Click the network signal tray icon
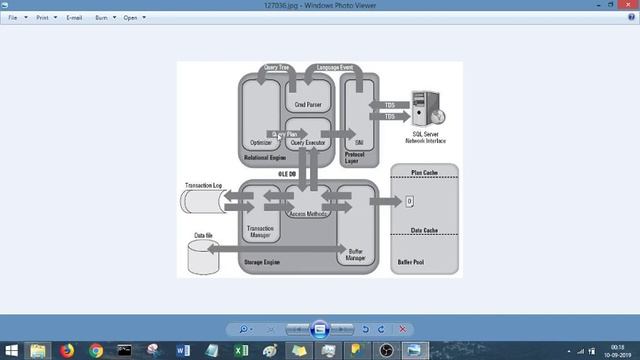This screenshot has width=640, height=360. 580,351
